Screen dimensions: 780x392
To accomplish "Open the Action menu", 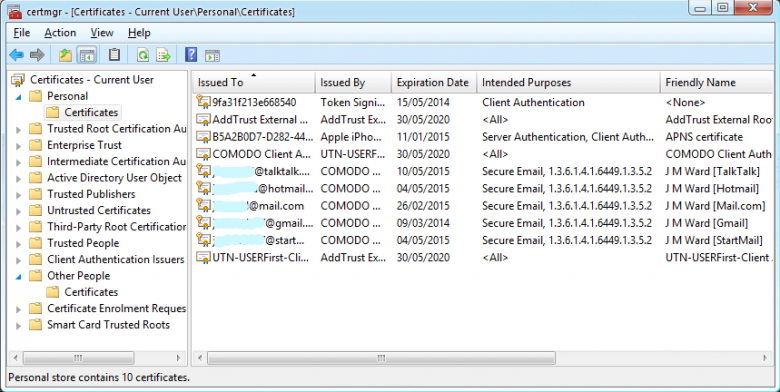I will (x=60, y=33).
